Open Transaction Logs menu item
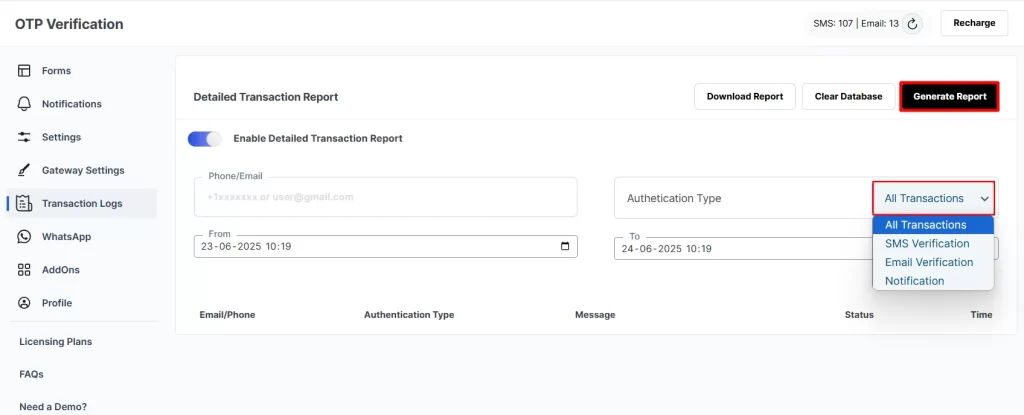Screen dimensions: 1024x415 tap(82, 204)
